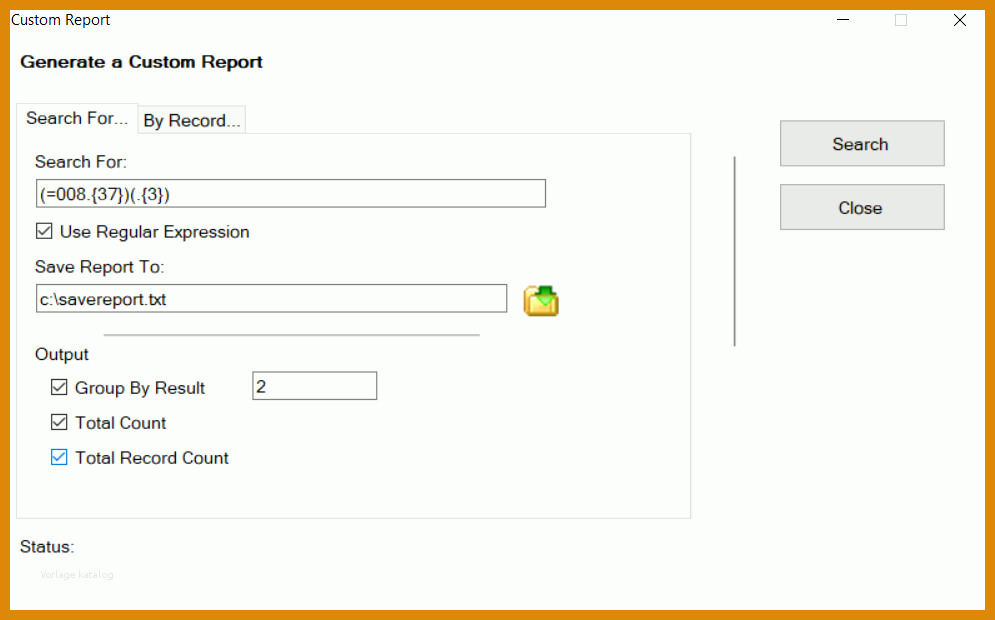Uncheck the Group By Result option
The width and height of the screenshot is (995, 620).
(x=59, y=387)
